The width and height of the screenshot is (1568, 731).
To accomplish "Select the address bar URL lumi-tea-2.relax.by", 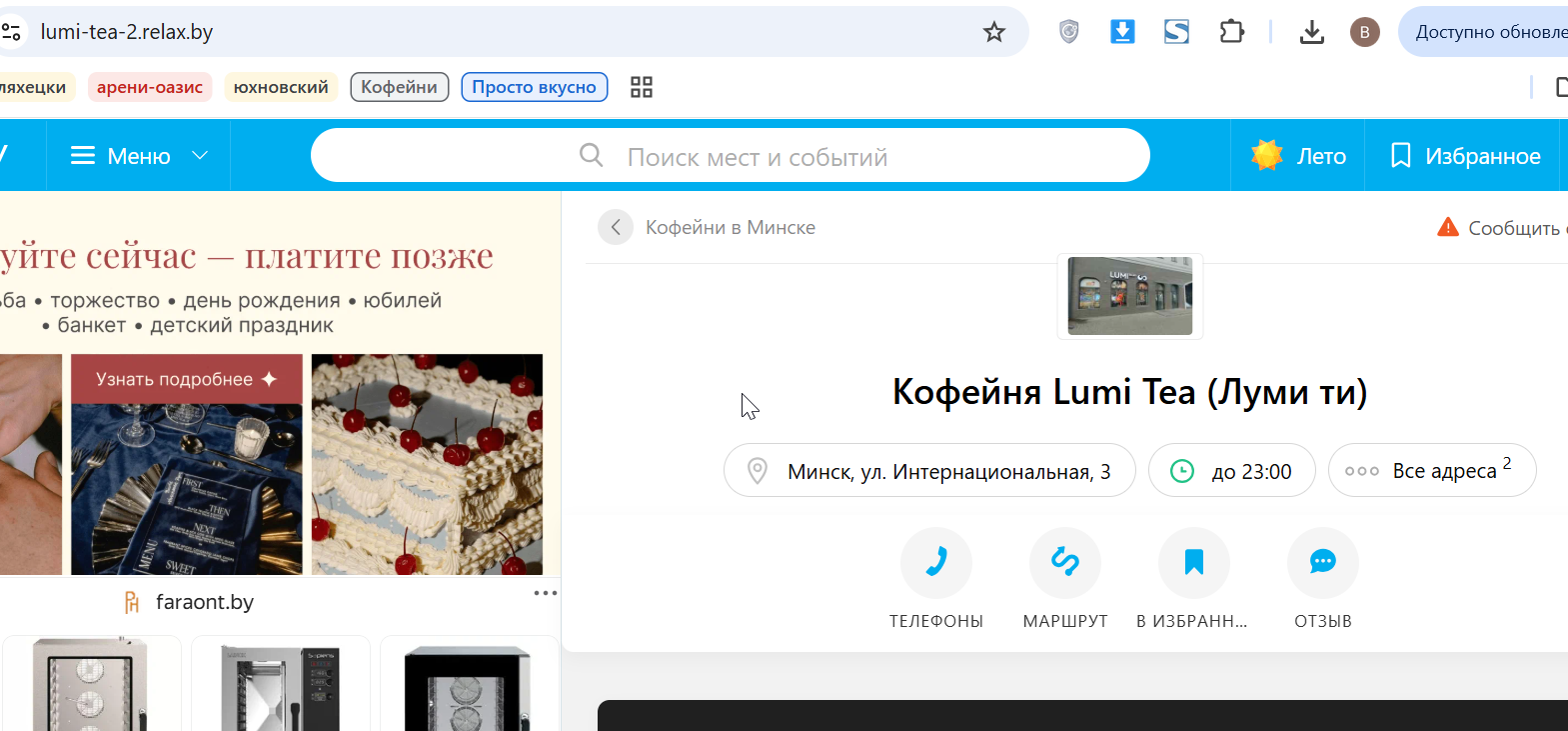I will pos(127,32).
